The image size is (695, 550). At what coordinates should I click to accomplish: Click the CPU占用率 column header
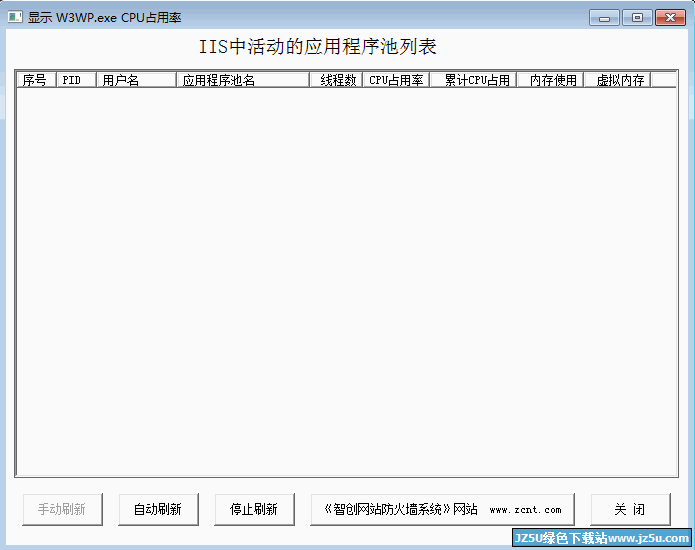tap(396, 80)
